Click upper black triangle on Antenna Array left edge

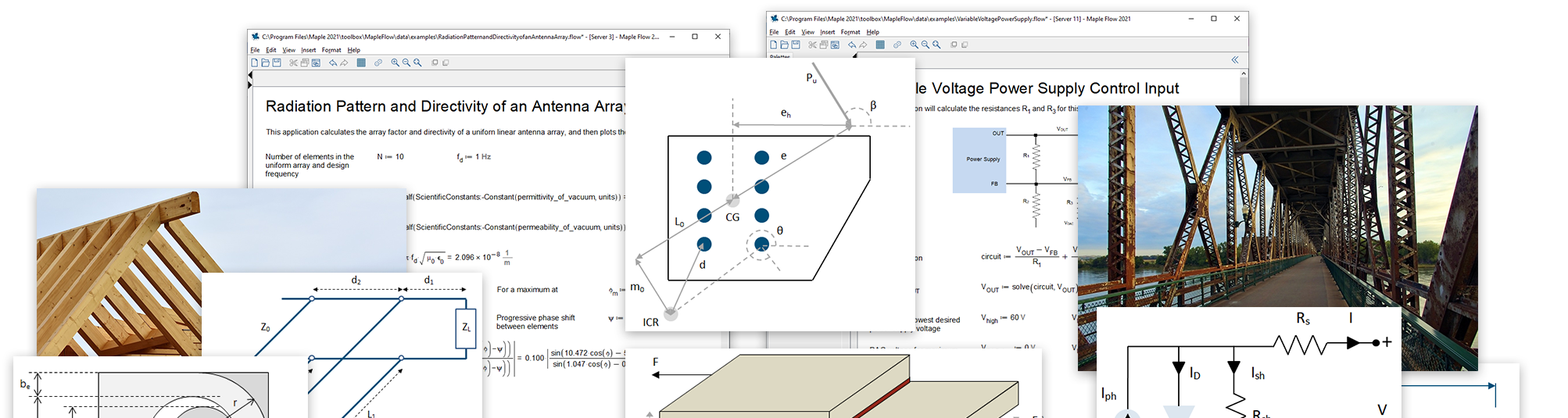[x=250, y=75]
